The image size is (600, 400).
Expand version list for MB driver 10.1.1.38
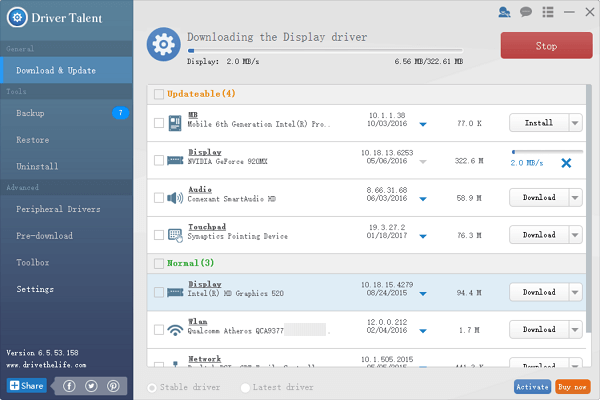[x=423, y=124]
